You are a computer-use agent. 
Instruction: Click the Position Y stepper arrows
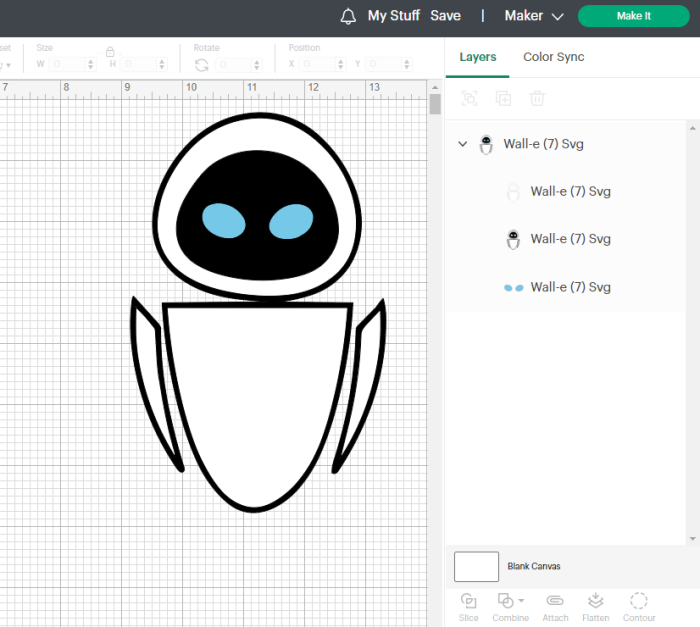pos(407,64)
